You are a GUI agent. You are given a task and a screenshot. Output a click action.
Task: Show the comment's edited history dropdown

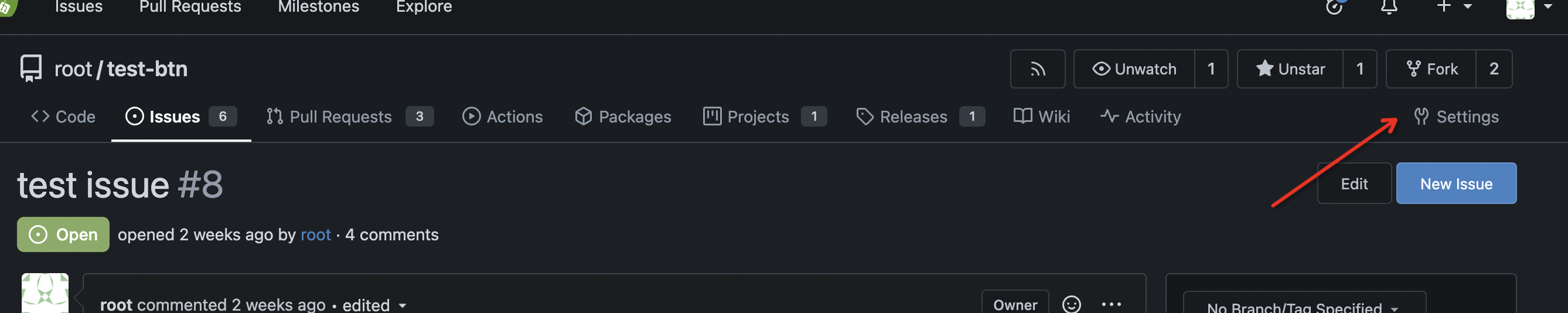pyautogui.click(x=374, y=304)
